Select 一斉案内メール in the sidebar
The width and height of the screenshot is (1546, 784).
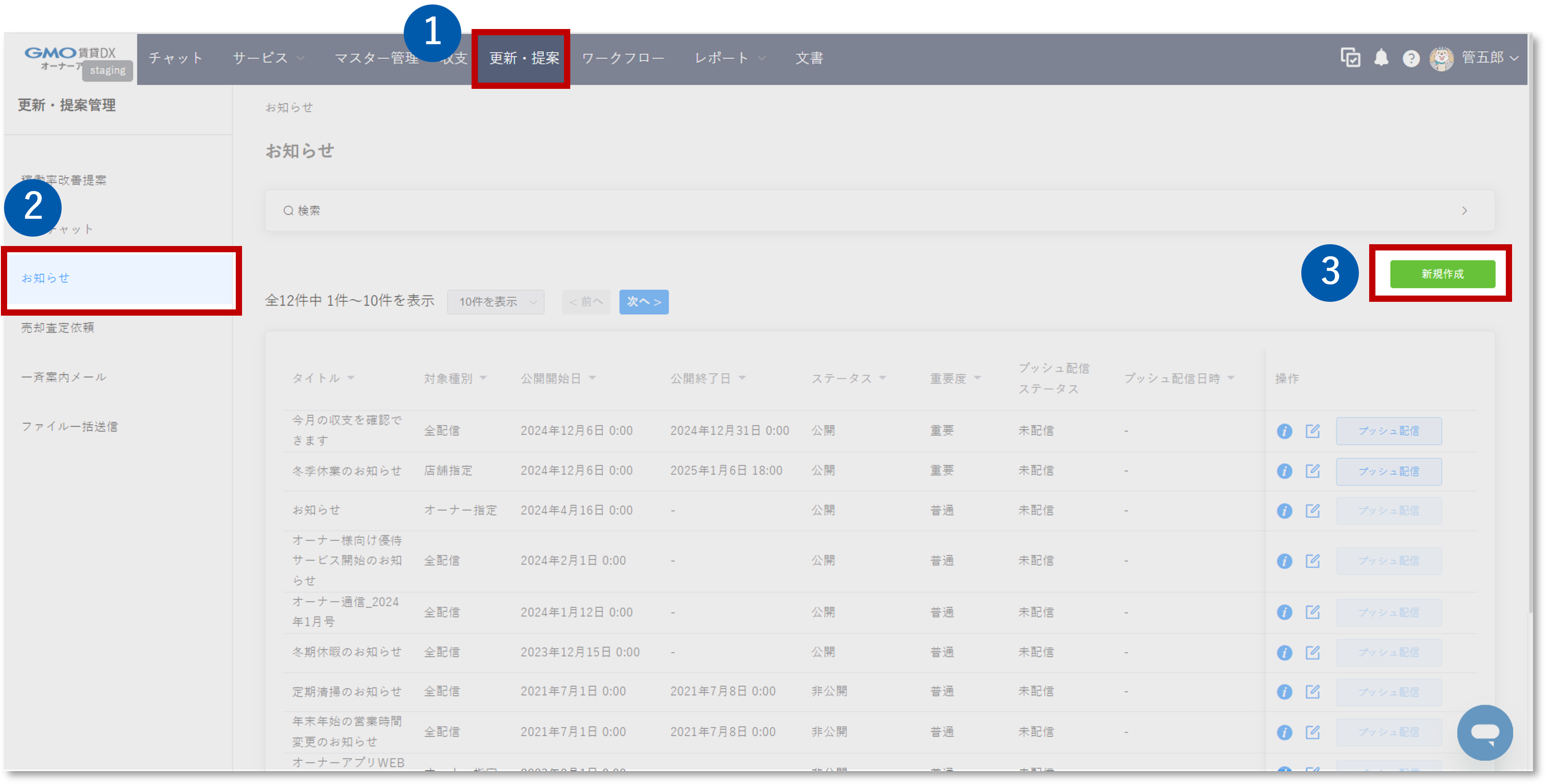[63, 377]
